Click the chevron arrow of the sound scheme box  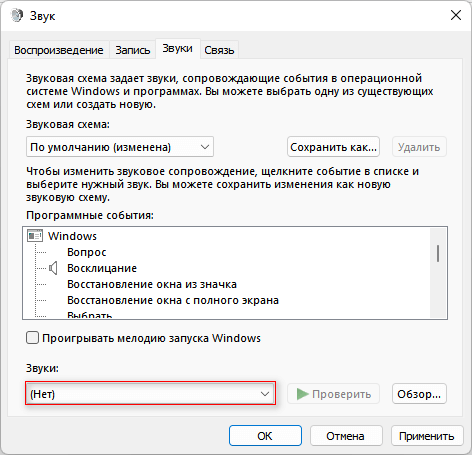205,147
